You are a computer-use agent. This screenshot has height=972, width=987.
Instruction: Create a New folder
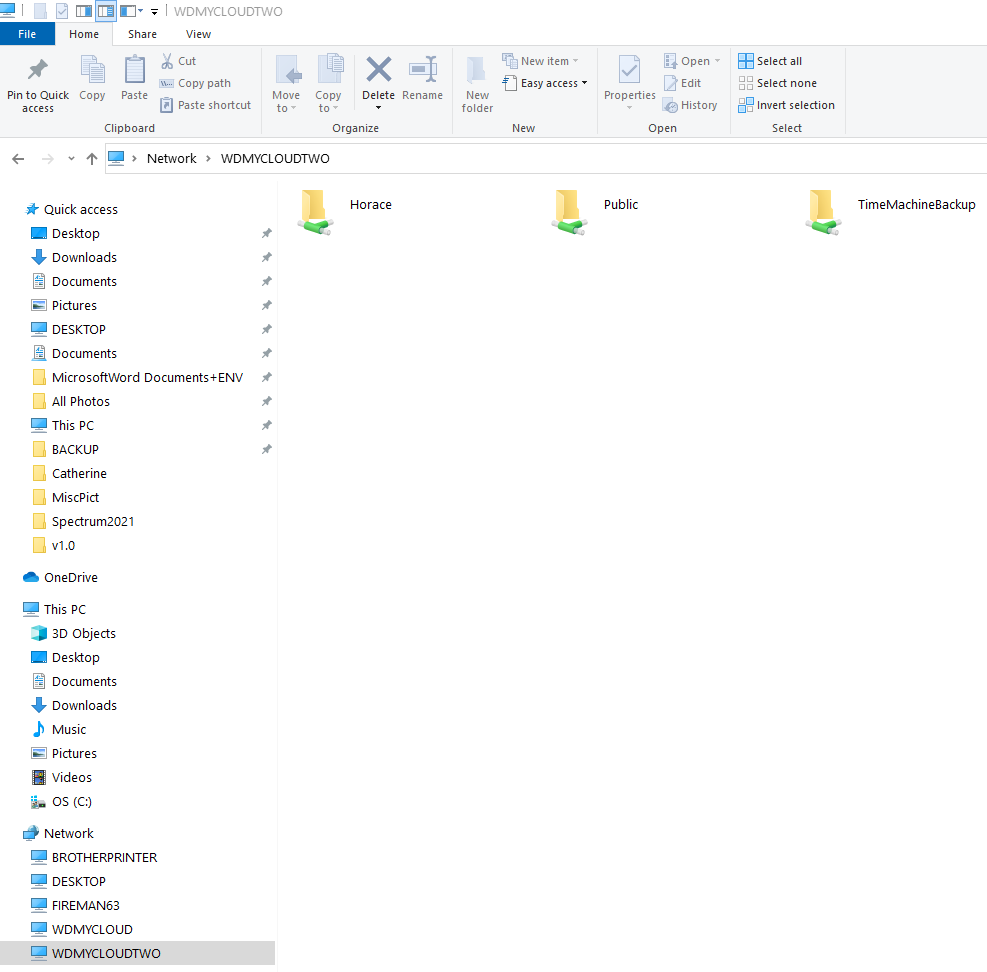(x=477, y=85)
